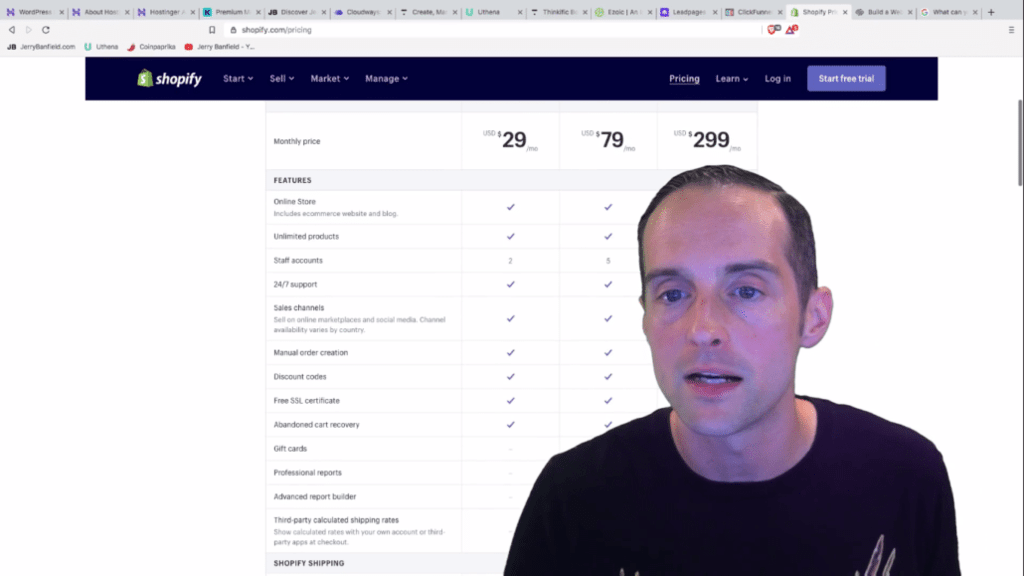The height and width of the screenshot is (576, 1024).
Task: Click the "Third-party calculated shipping rates" label
Action: [x=336, y=520]
